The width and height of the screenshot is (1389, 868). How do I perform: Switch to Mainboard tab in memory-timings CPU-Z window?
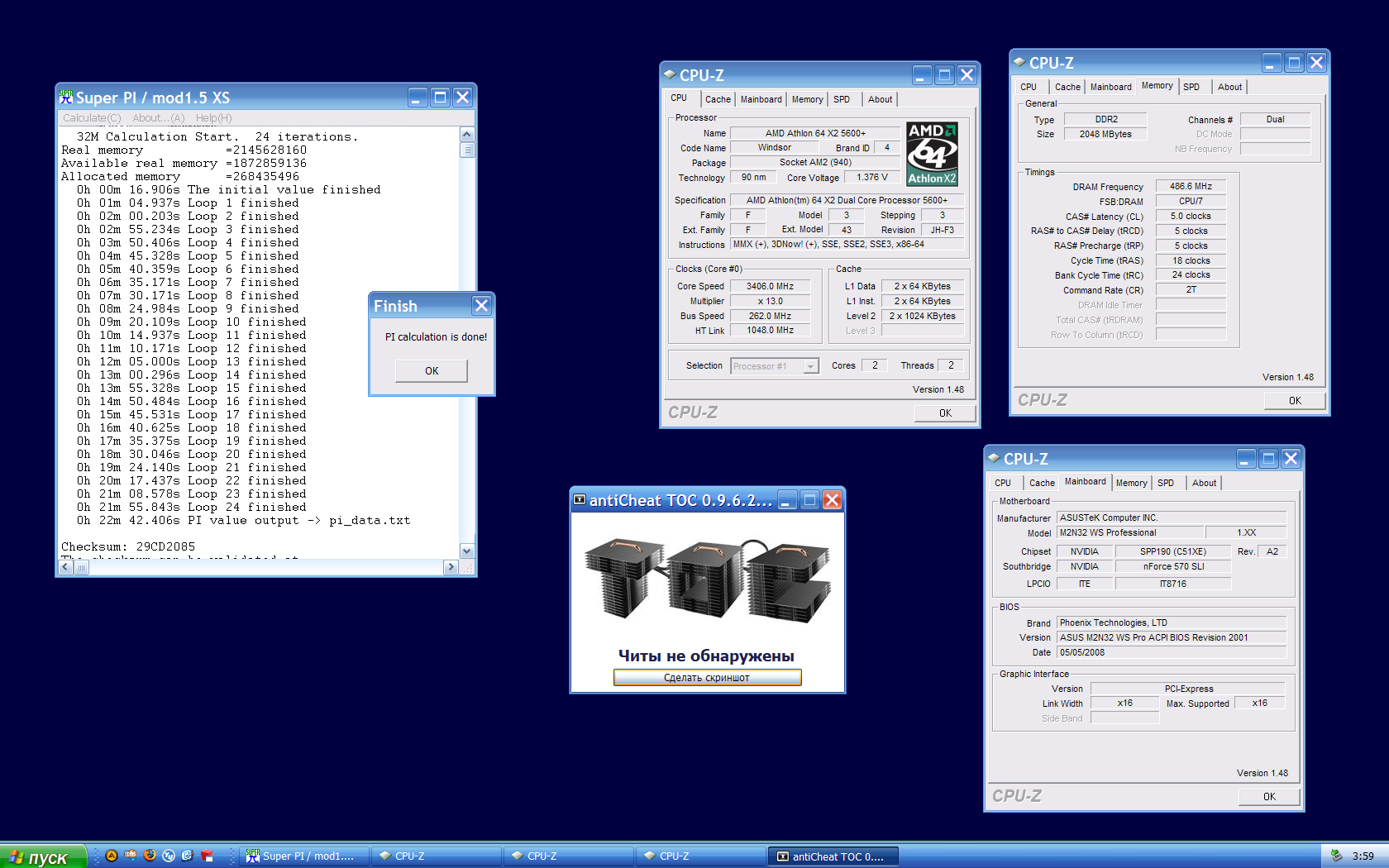click(x=1110, y=87)
